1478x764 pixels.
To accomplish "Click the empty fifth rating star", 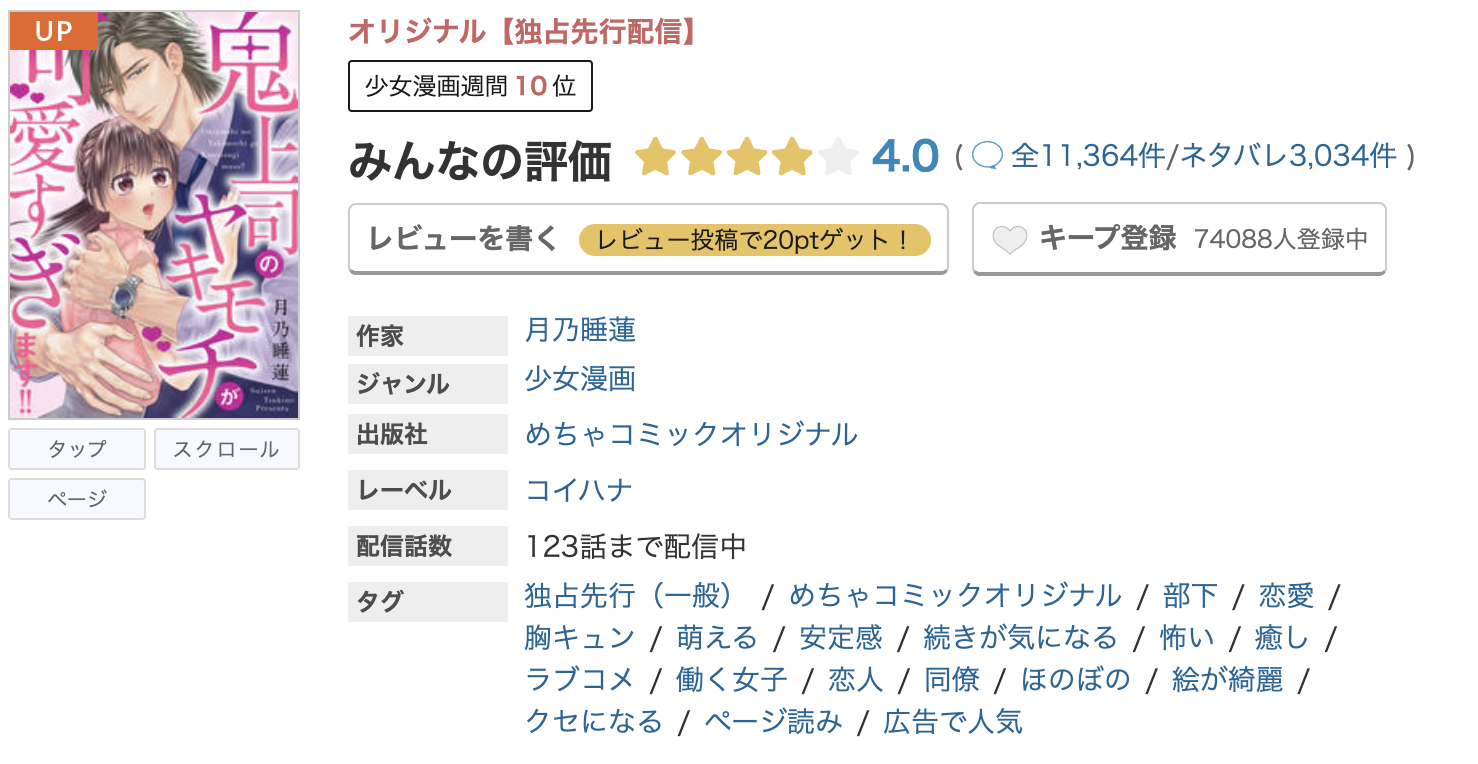I will [x=838, y=157].
